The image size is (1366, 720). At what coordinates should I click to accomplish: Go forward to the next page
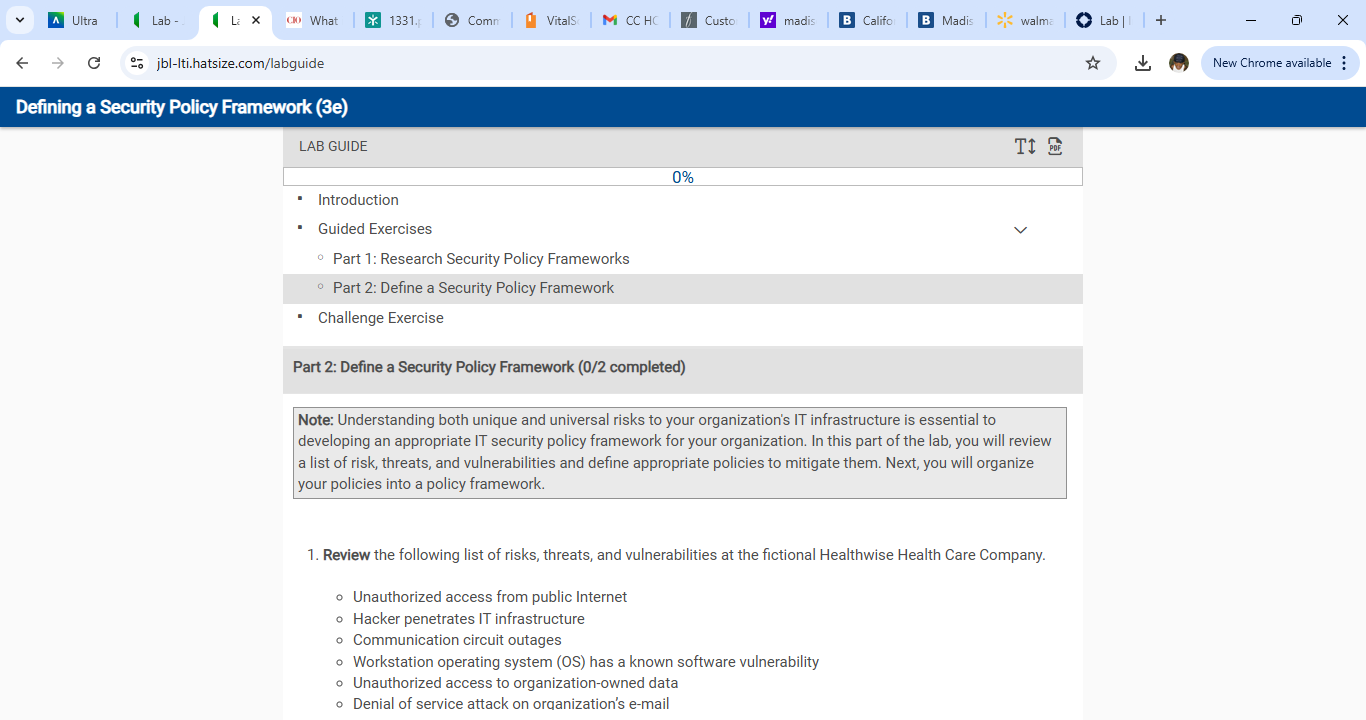click(x=58, y=63)
